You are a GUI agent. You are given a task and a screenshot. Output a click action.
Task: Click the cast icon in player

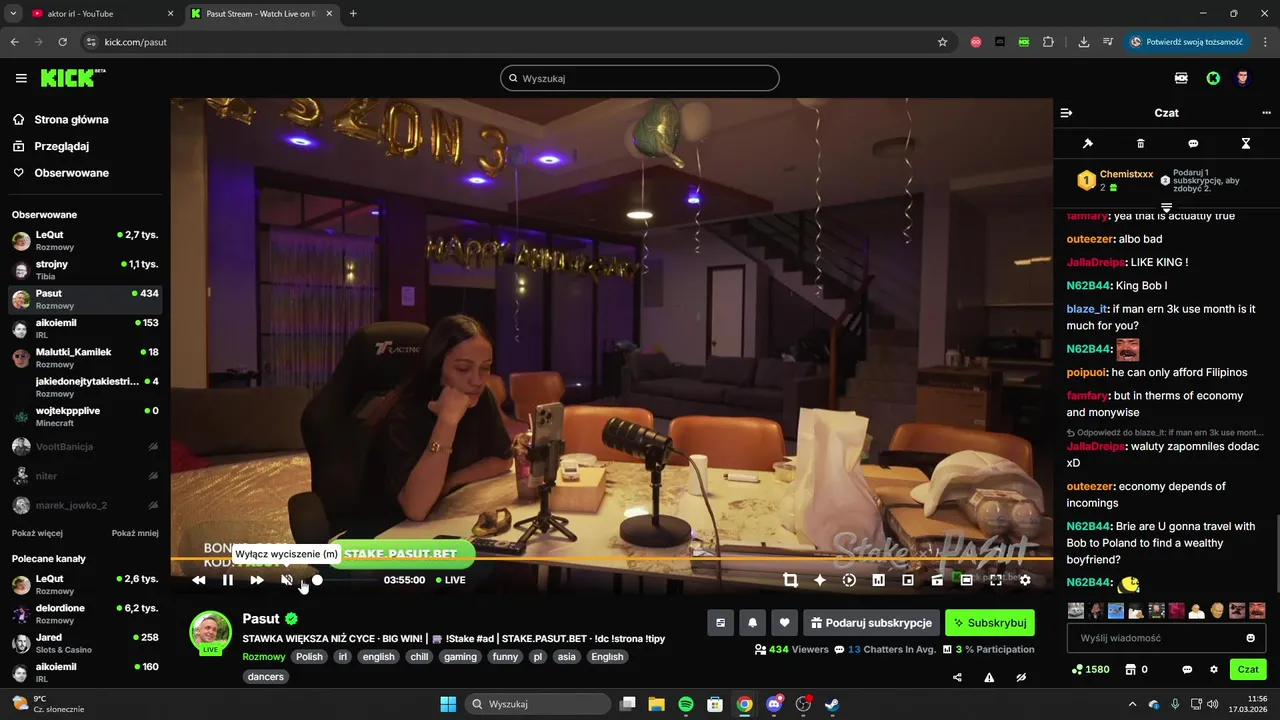937,580
